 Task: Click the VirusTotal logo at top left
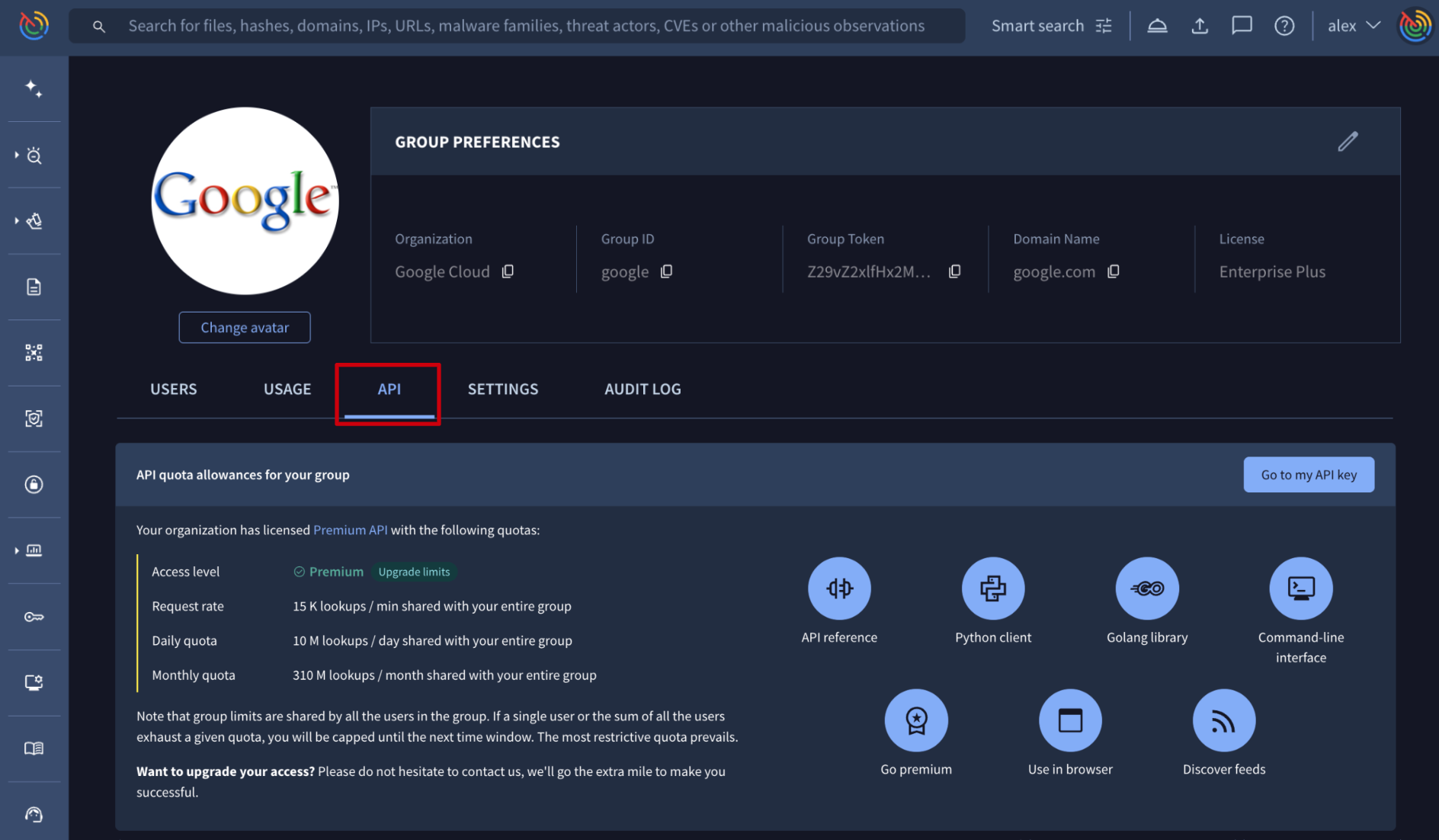pyautogui.click(x=34, y=26)
